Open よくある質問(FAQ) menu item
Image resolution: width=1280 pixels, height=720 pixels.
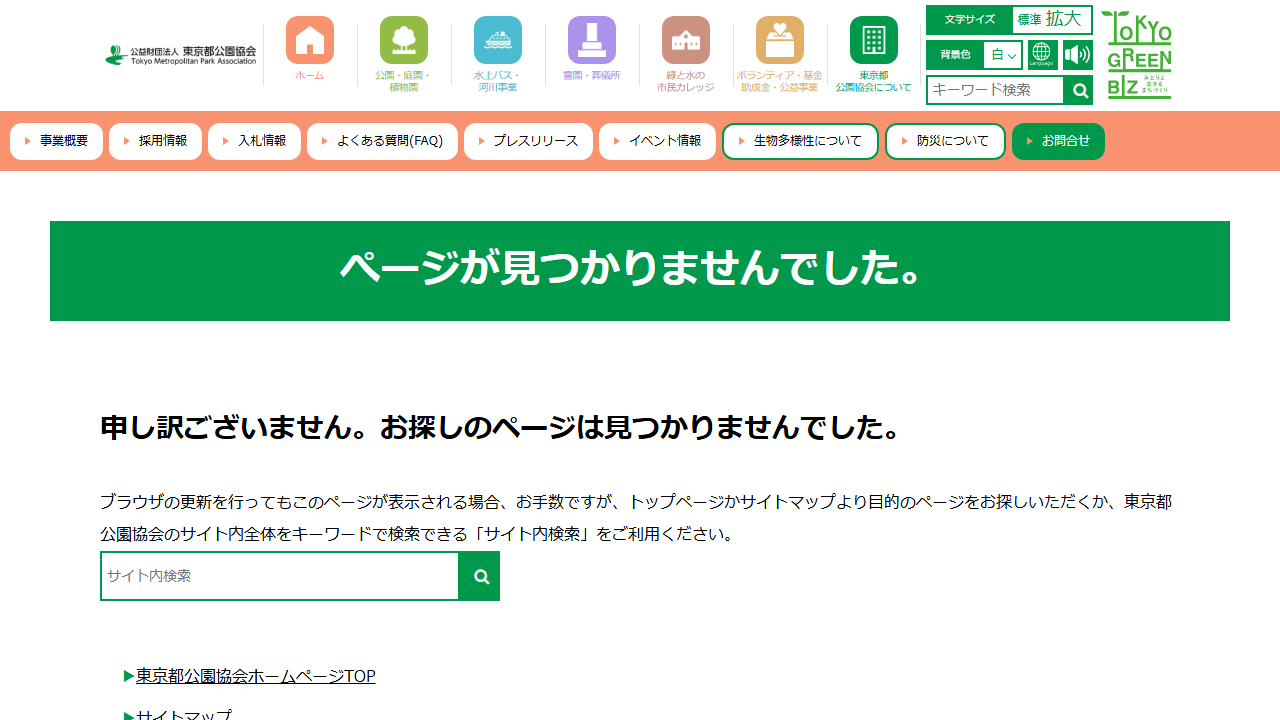[382, 141]
